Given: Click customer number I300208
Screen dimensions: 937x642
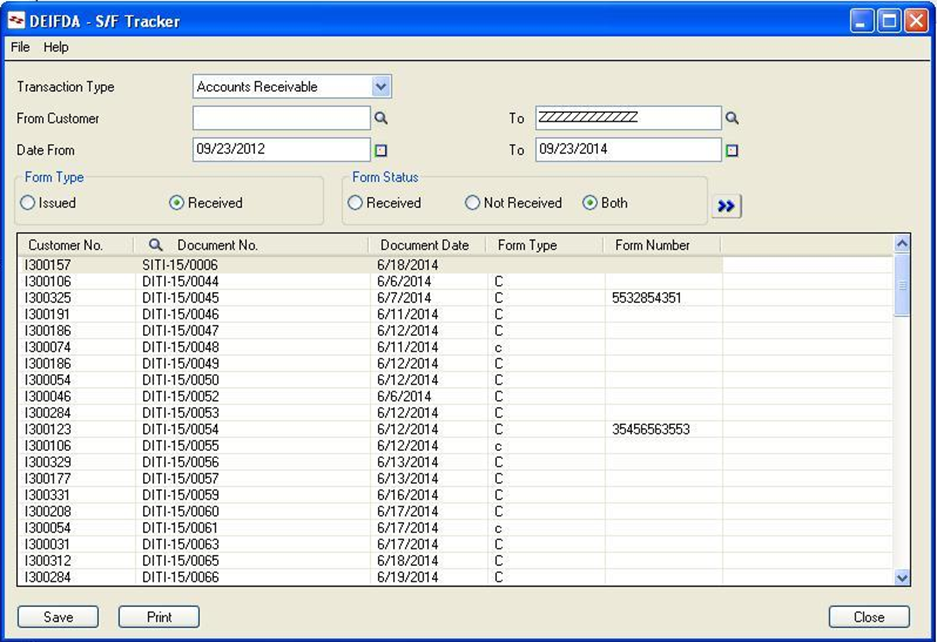Looking at the screenshot, I should tap(48, 511).
